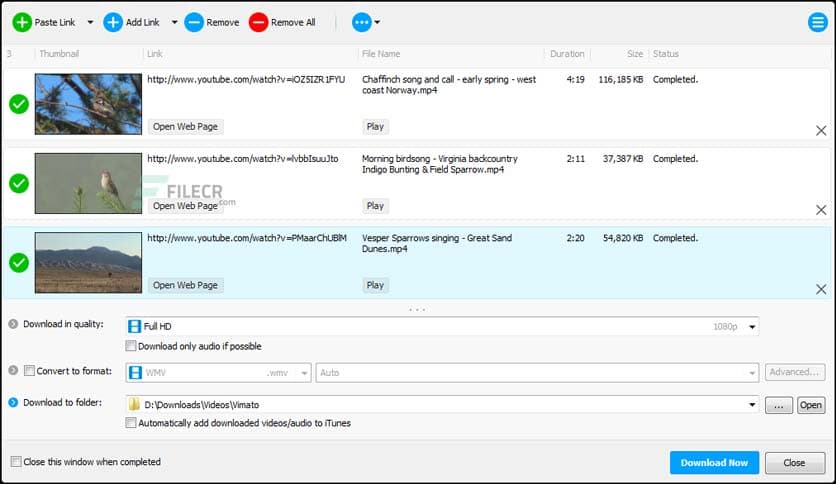Select the Great Sand Dunes thumbnail
The width and height of the screenshot is (836, 484).
pyautogui.click(x=89, y=263)
